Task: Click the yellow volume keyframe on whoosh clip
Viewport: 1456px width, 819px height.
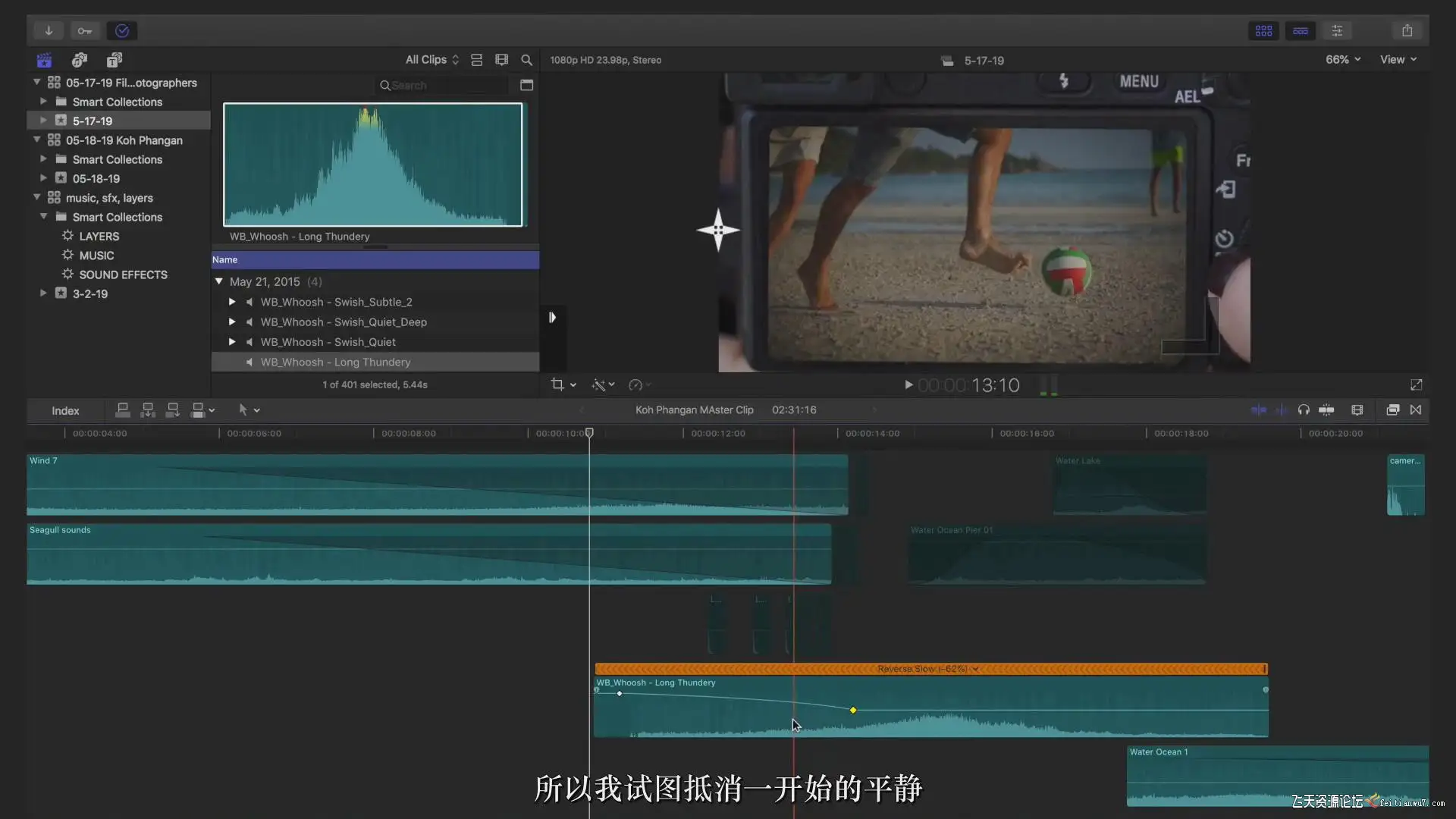Action: (x=853, y=711)
